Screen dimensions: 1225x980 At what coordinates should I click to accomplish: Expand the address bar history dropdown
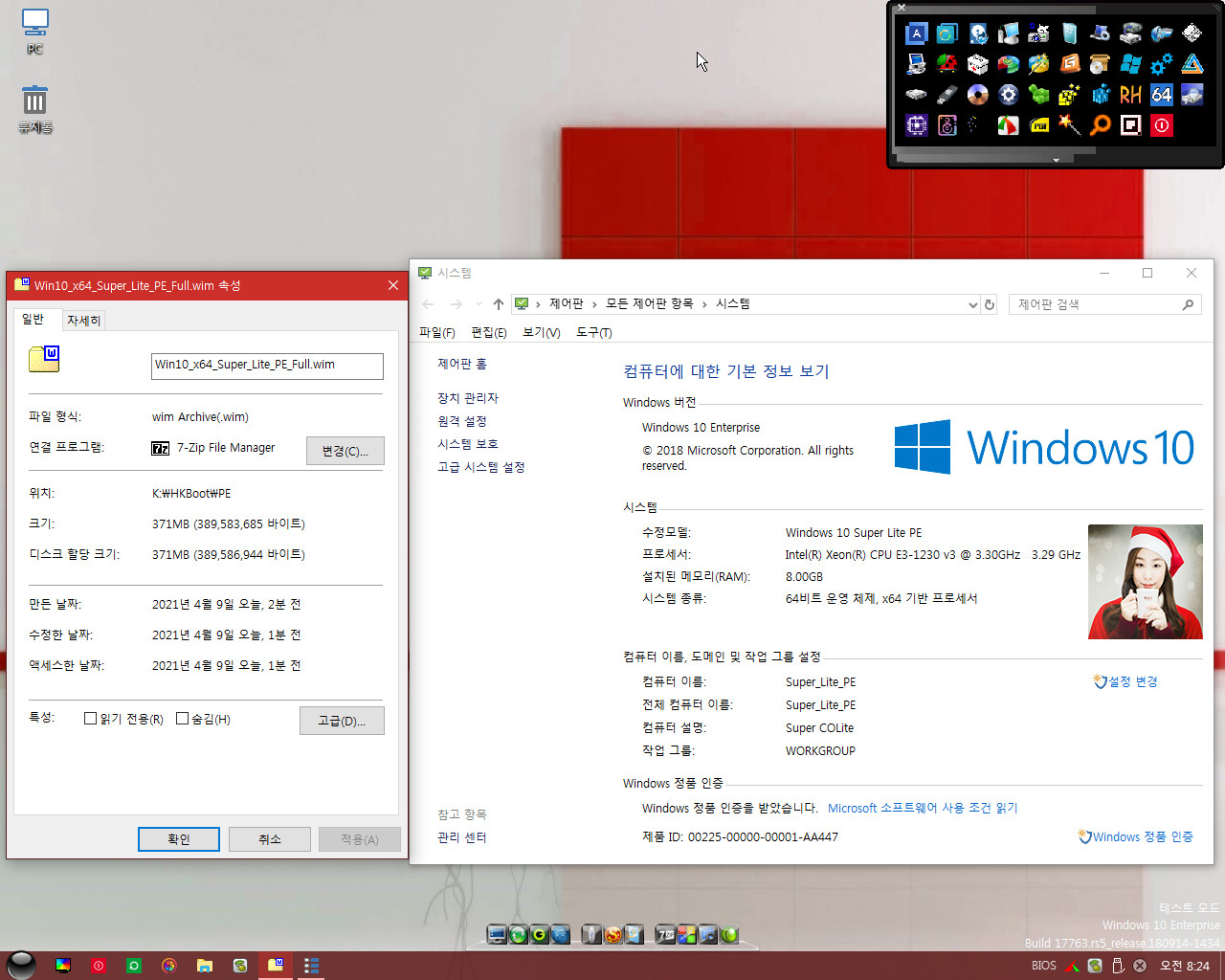(x=973, y=304)
